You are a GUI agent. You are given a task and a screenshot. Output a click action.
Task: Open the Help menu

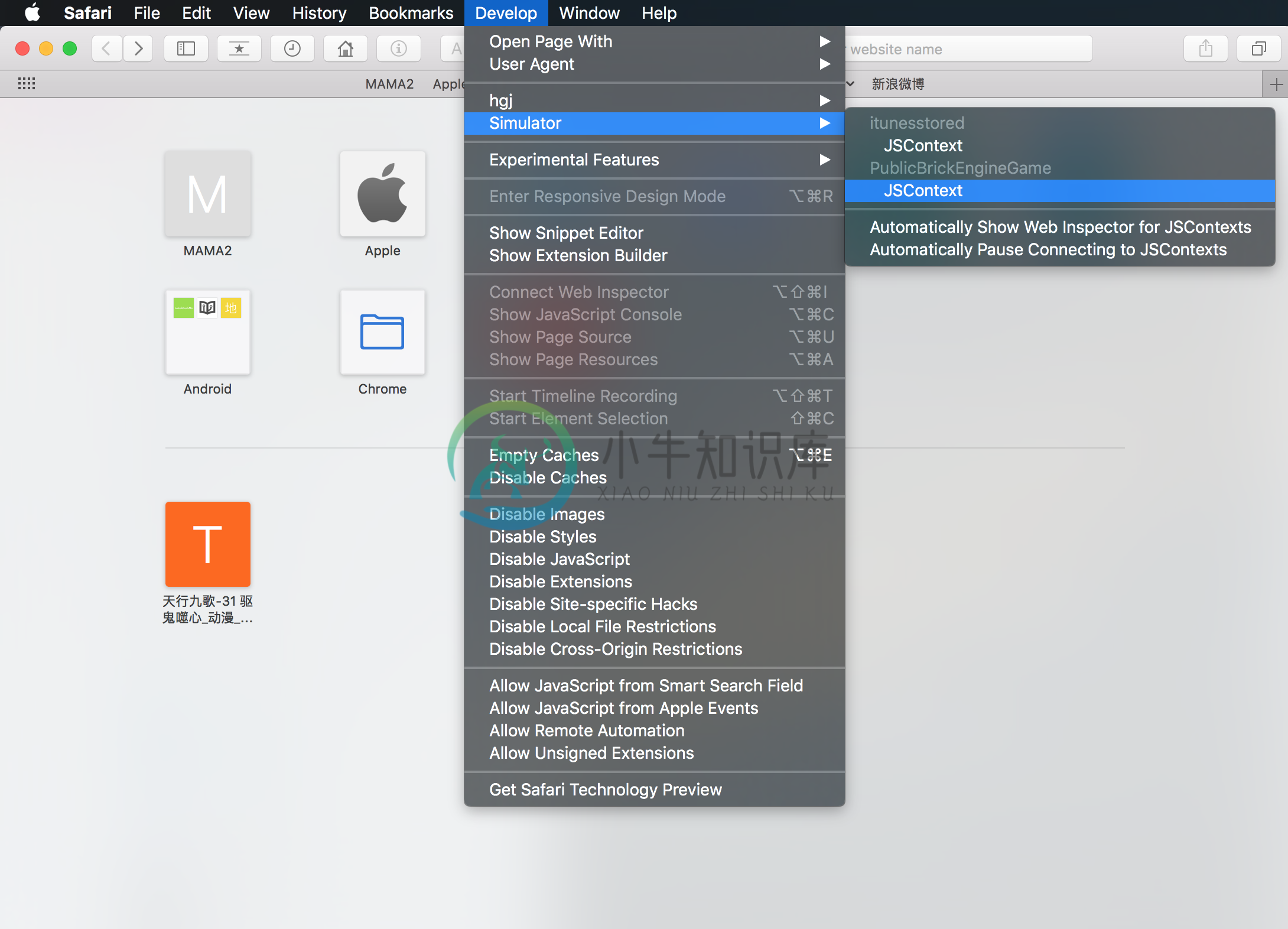point(659,12)
